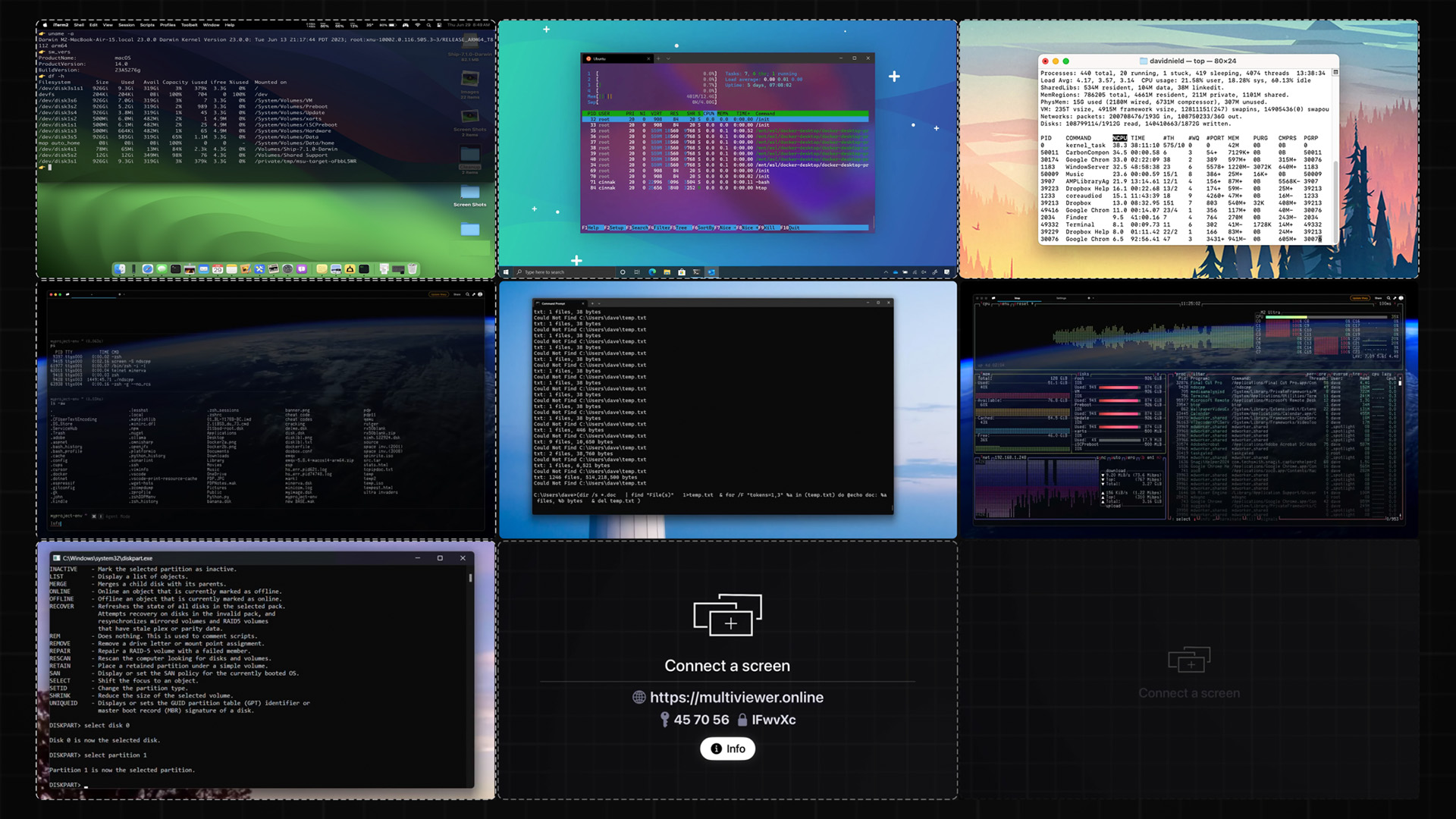Select htop row with command htop
This screenshot has width=1456, height=819.
726,188
